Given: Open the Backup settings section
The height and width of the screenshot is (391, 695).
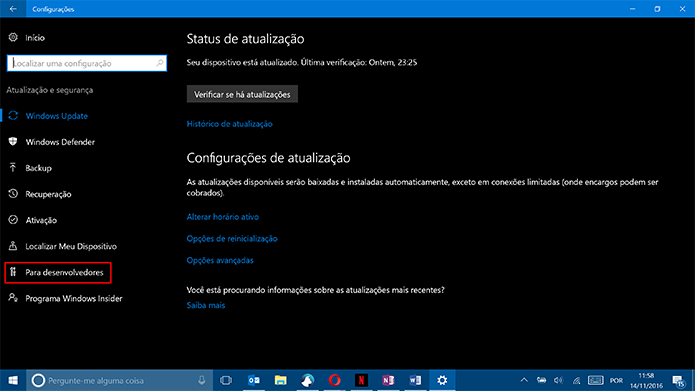Looking at the screenshot, I should click(38, 168).
